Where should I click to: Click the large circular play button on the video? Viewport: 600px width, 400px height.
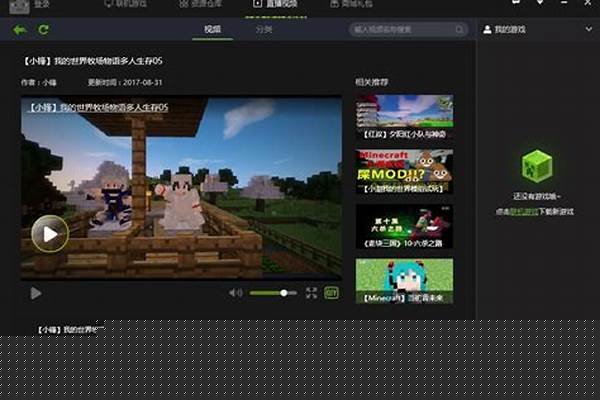point(50,233)
